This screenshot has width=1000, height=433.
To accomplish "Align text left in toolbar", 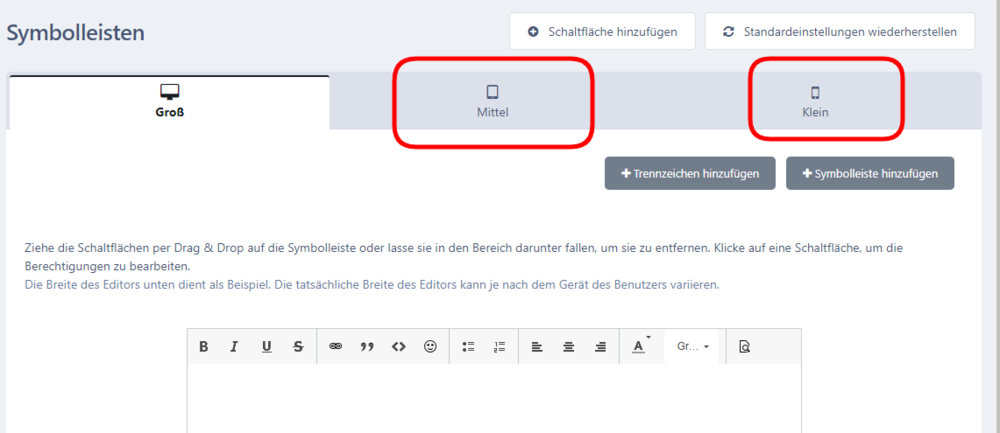I will tap(537, 347).
